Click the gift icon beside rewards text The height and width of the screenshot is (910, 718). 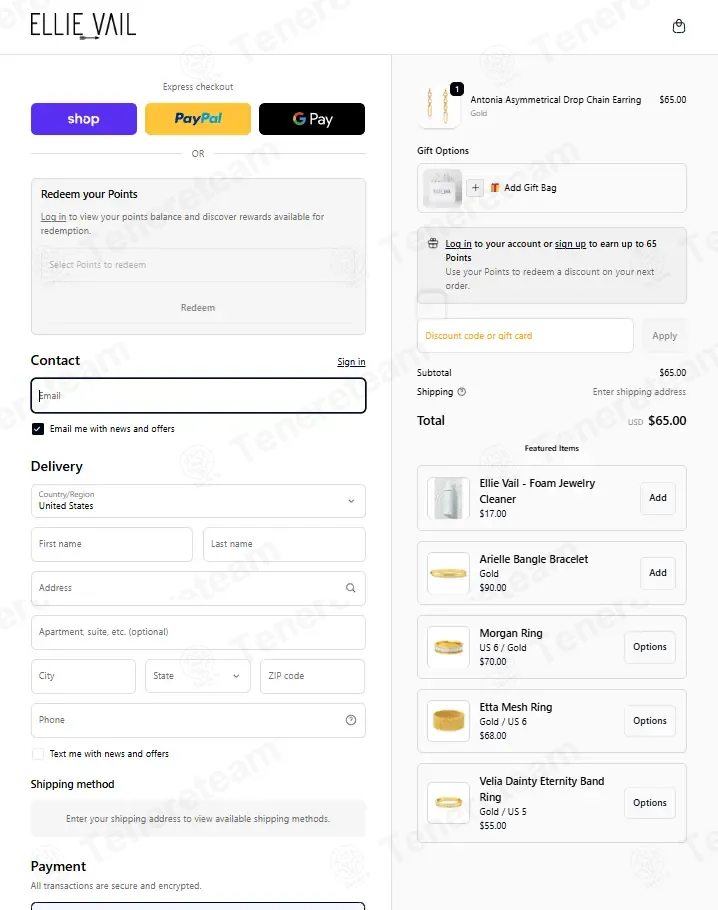pos(433,244)
